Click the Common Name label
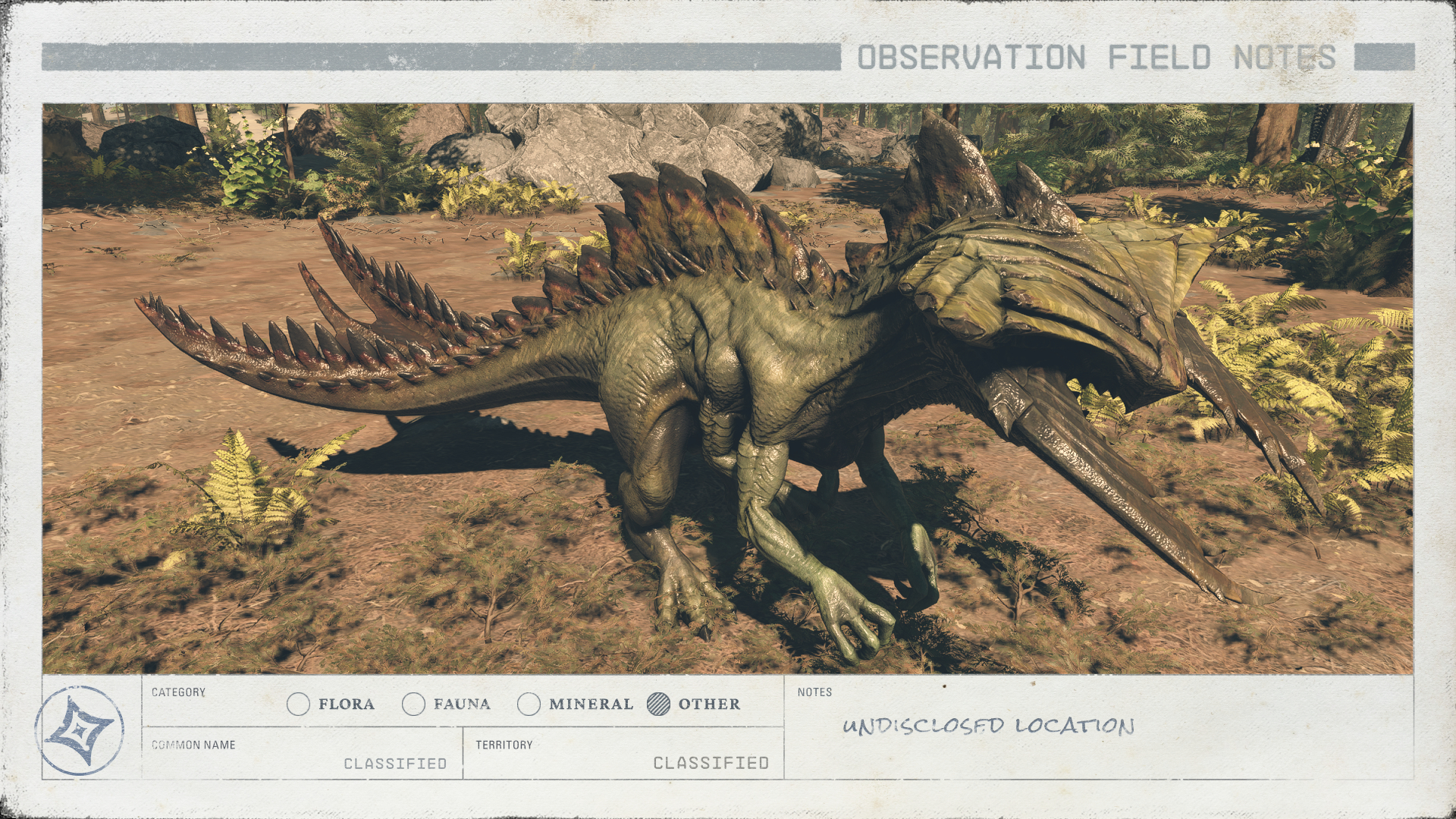 (193, 745)
